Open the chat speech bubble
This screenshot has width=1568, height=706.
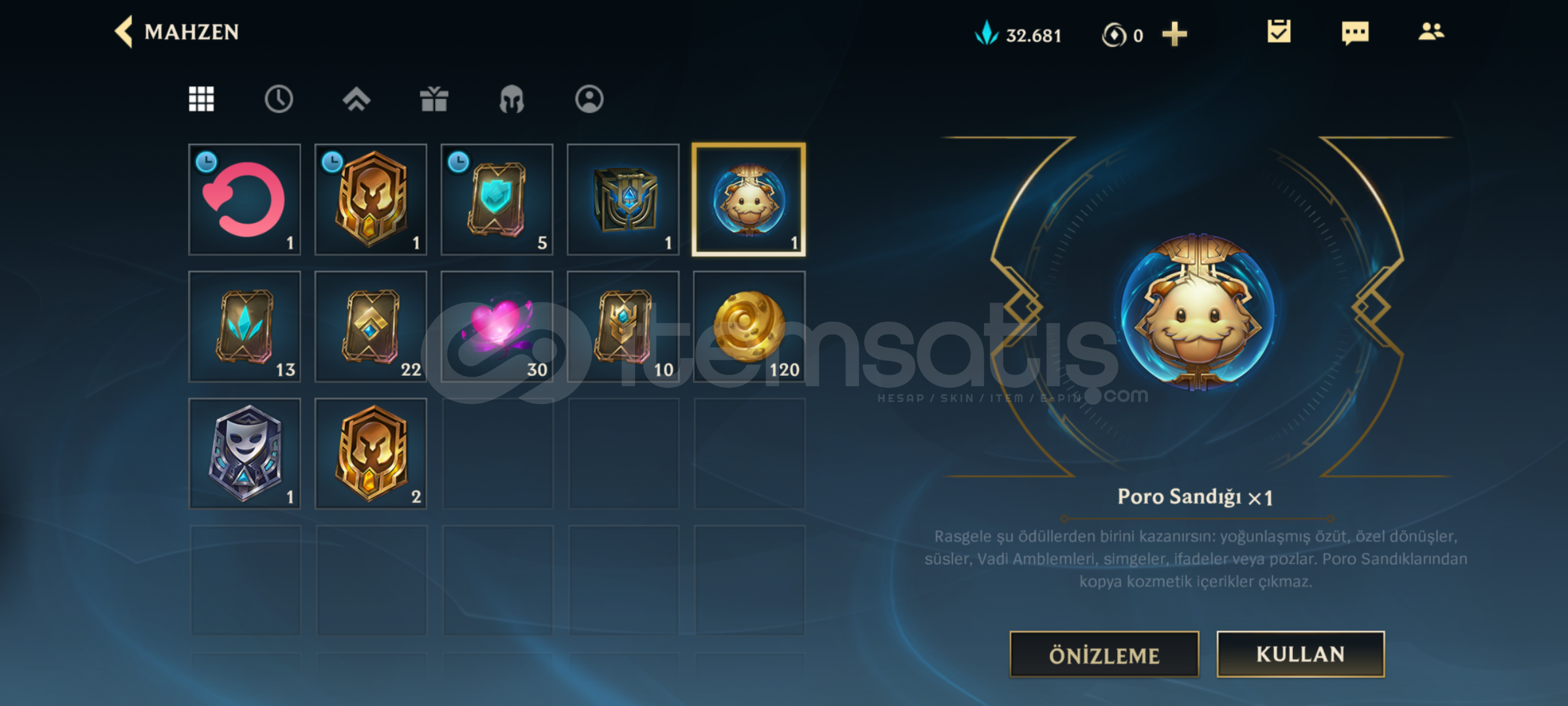(x=1355, y=33)
